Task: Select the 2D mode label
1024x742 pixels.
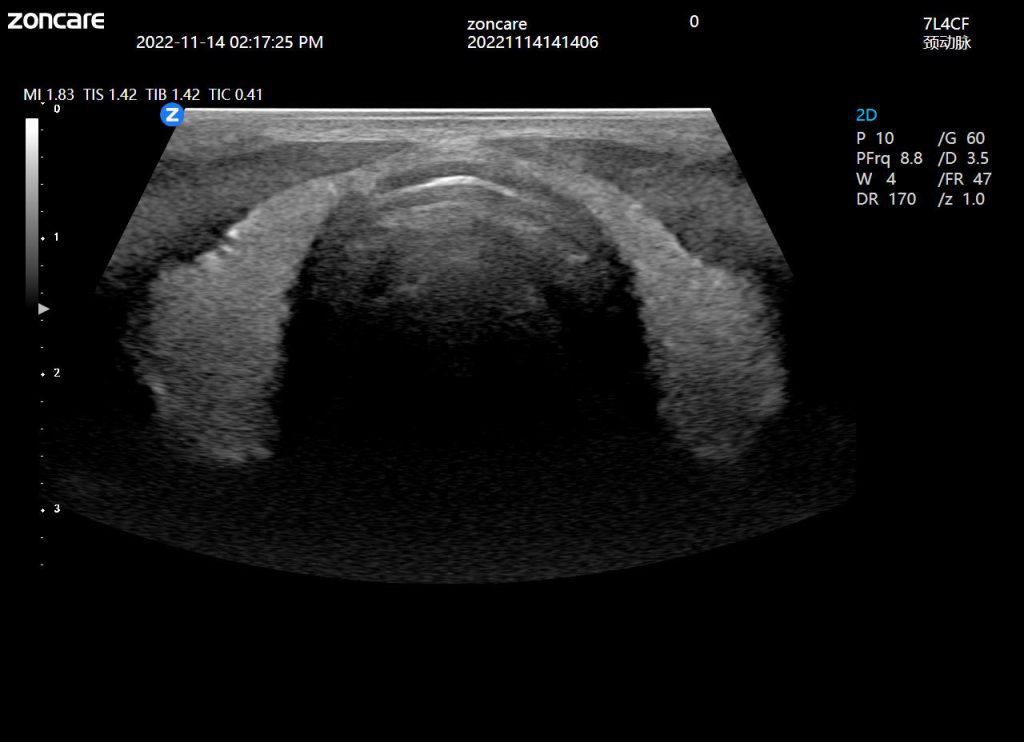Action: pos(866,116)
